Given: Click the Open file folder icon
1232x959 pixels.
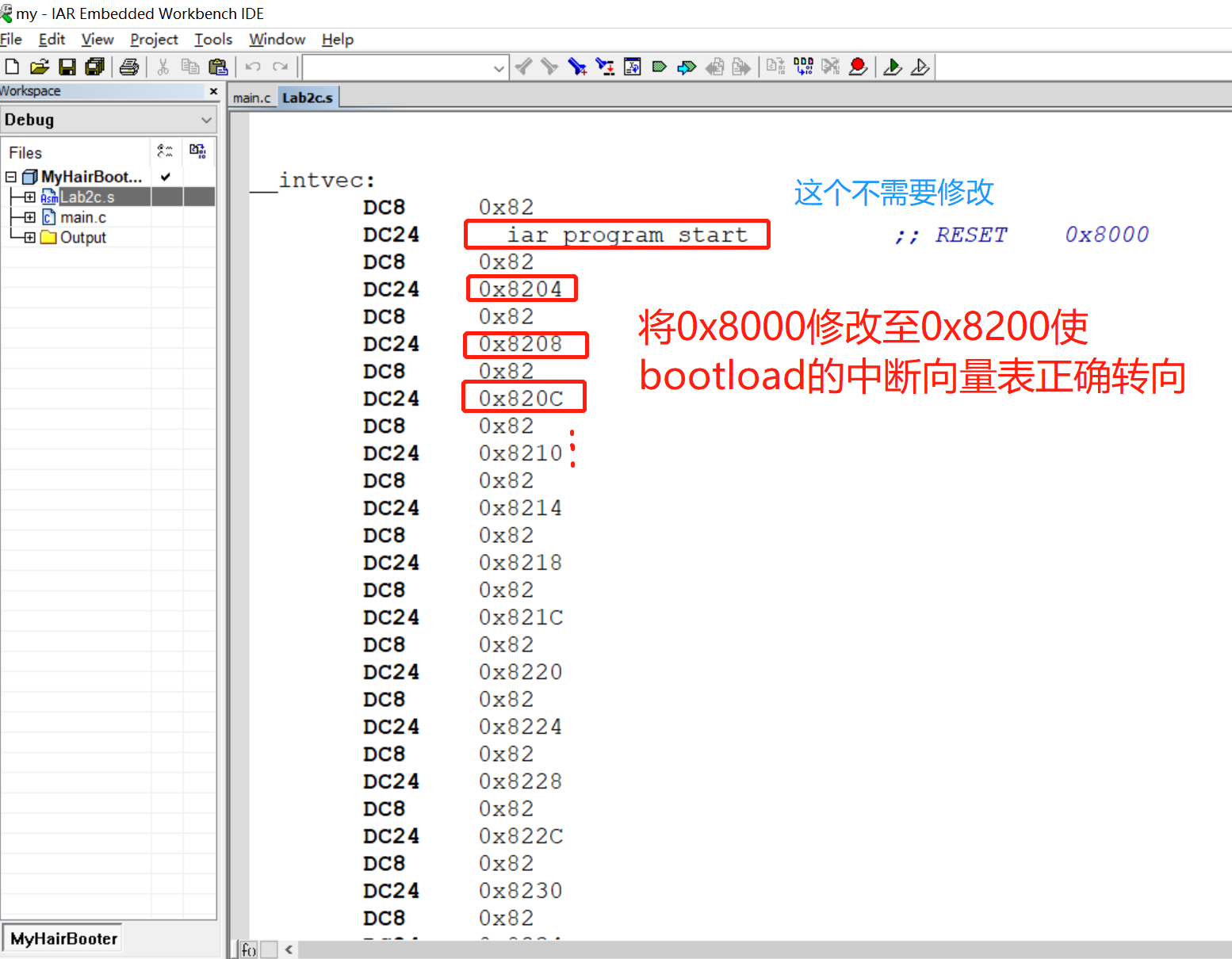Looking at the screenshot, I should coord(39,67).
